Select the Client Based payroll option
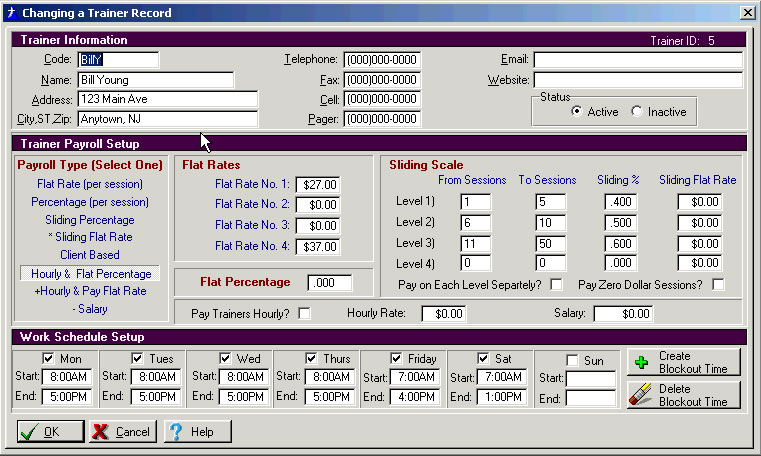Screen dimensions: 761x456 coord(90,255)
